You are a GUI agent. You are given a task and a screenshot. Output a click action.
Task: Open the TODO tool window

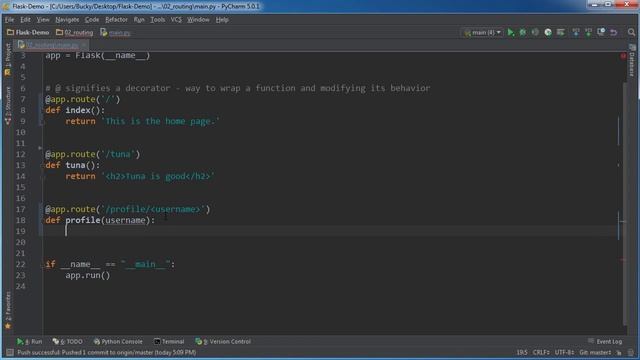(x=68, y=341)
